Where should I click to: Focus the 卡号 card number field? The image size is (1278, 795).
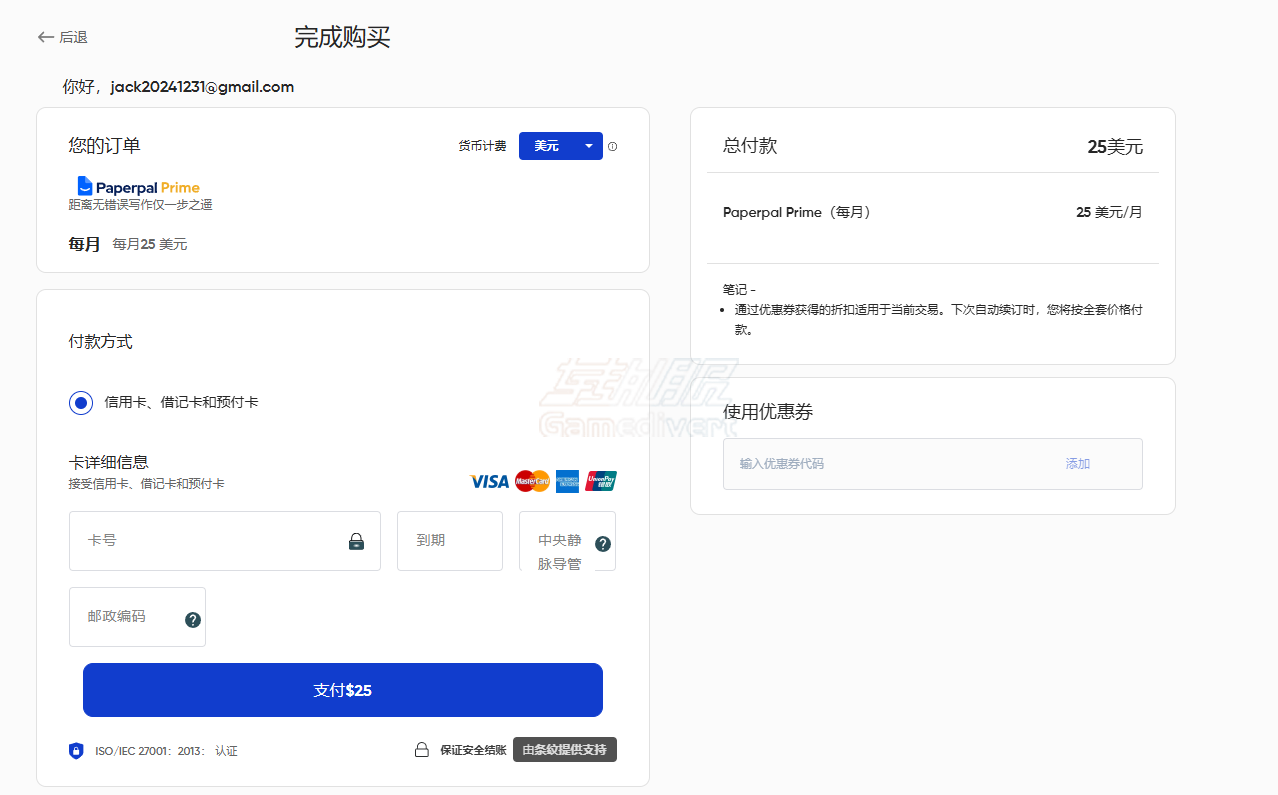(225, 541)
